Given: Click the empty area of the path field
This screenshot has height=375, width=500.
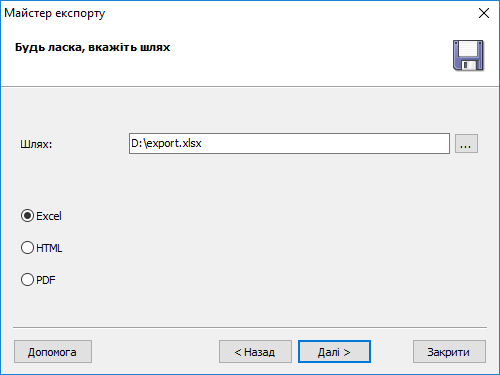Looking at the screenshot, I should tap(325, 144).
